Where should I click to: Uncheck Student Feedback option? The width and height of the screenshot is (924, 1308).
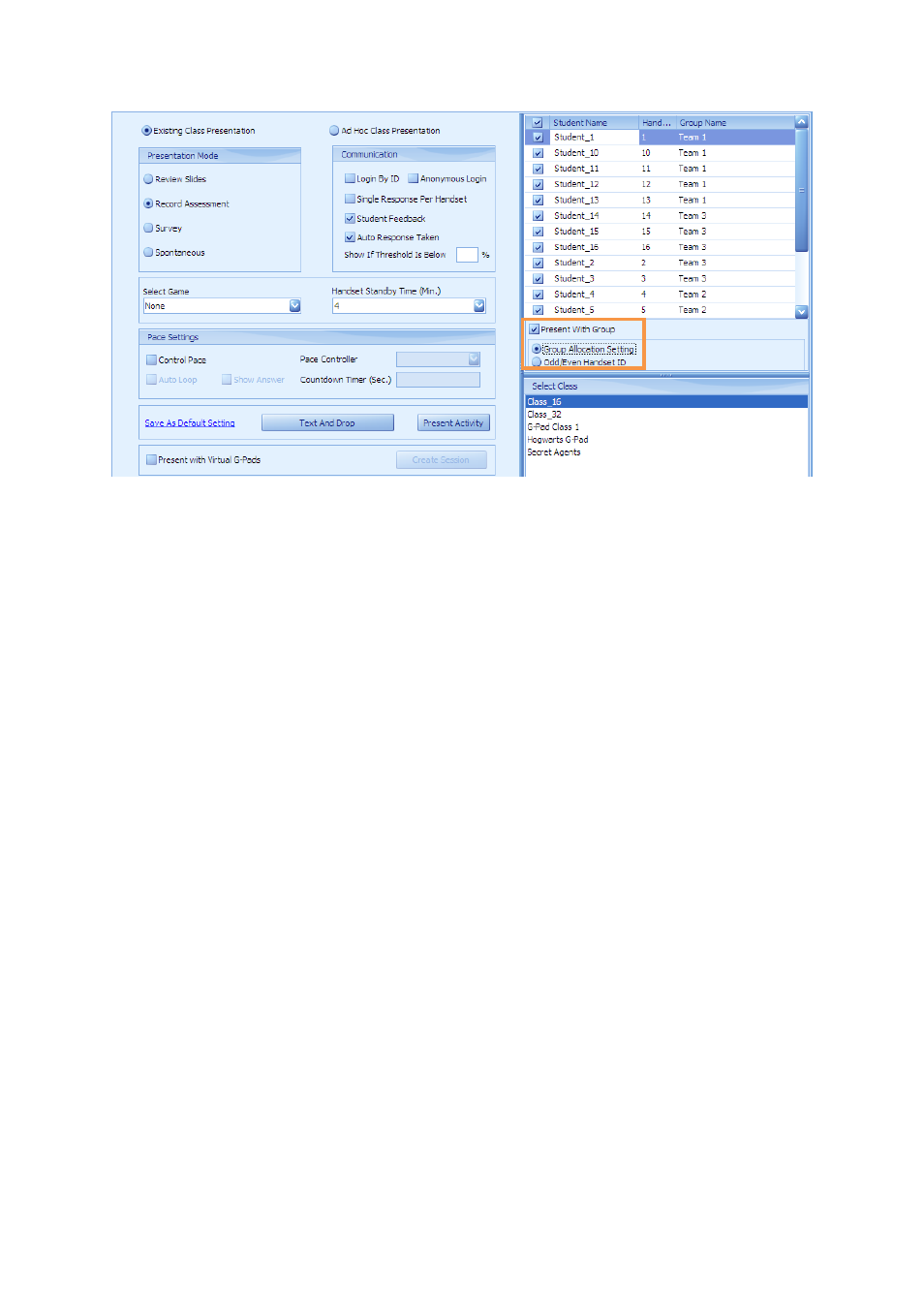point(350,219)
